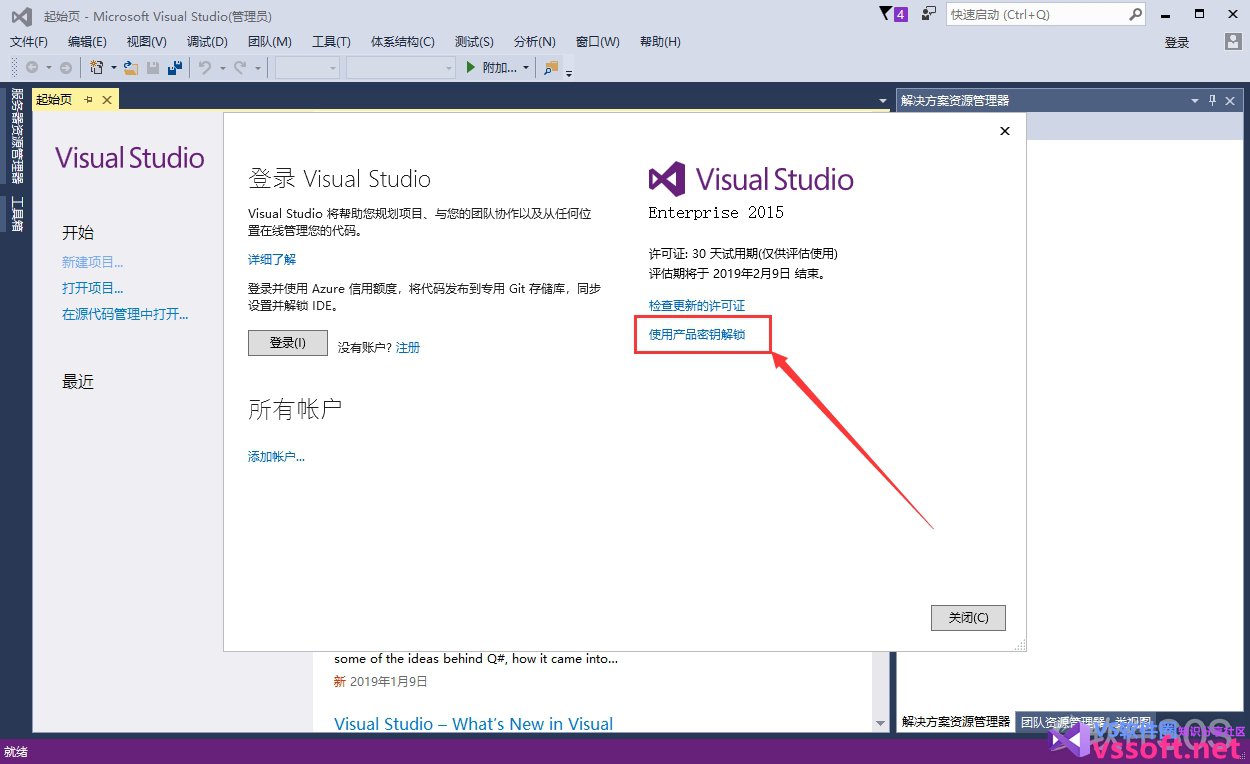Click the Open File folder icon

coord(130,68)
